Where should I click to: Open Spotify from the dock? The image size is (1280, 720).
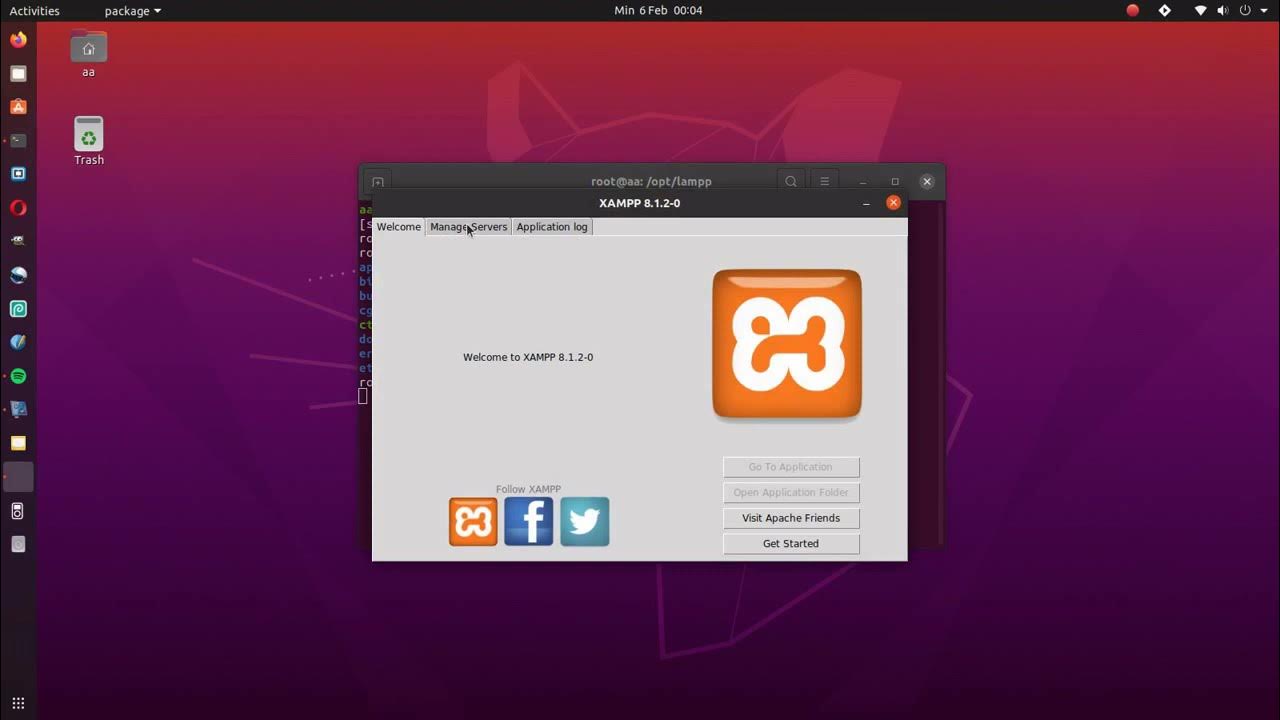pyautogui.click(x=18, y=376)
